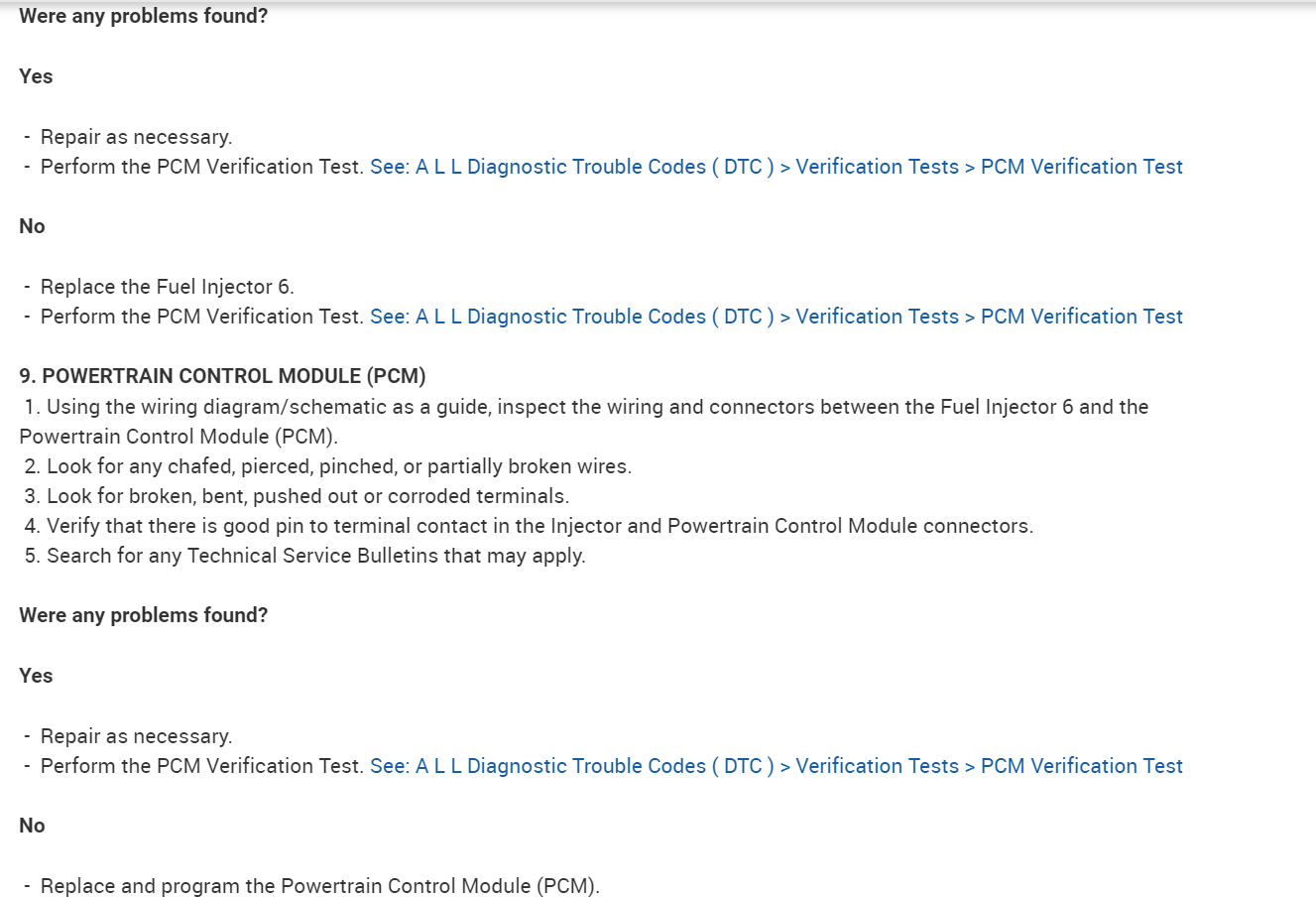Click the "9. POWERTRAIN CONTROL MODULE (PCM)" heading
Image resolution: width=1316 pixels, height=897 pixels.
click(x=222, y=376)
